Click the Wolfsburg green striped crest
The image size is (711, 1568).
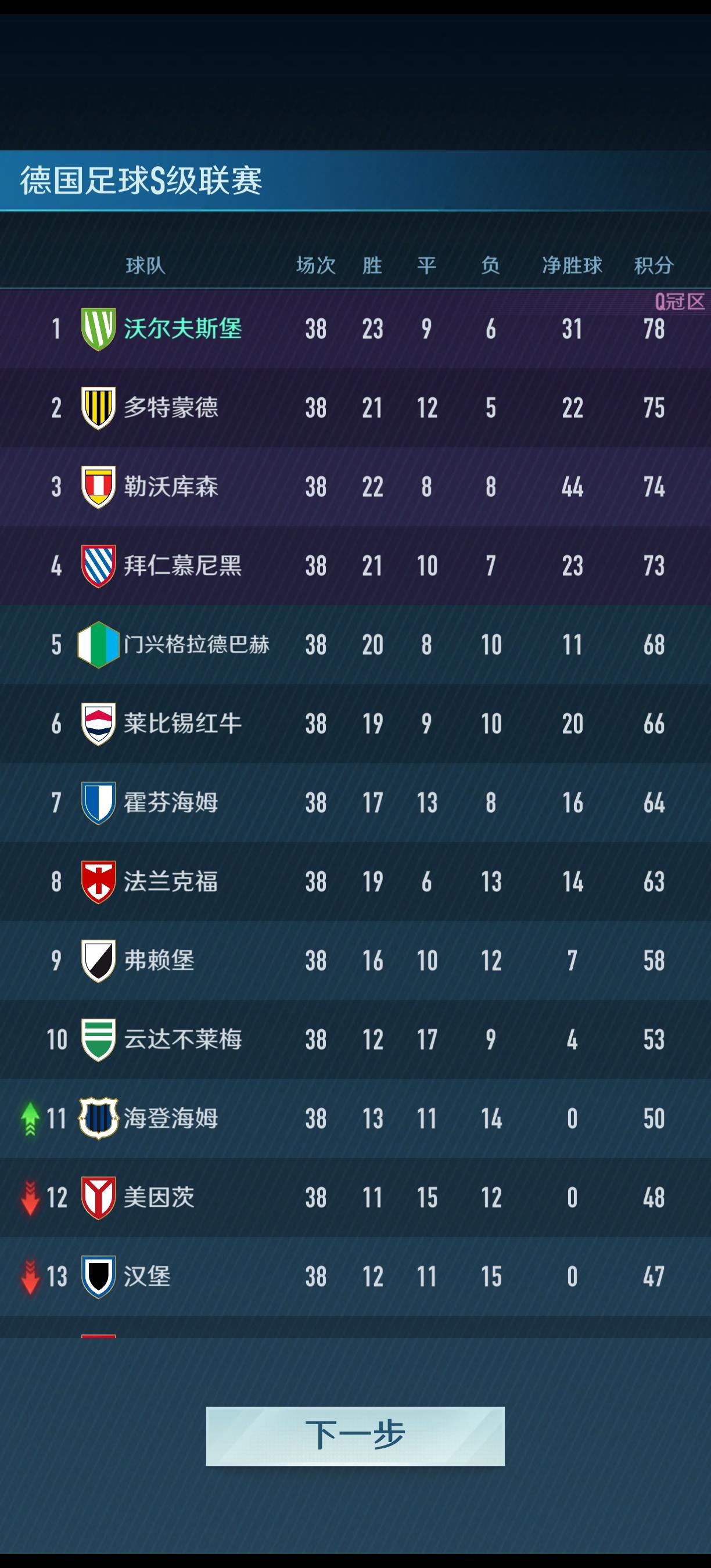[x=98, y=329]
